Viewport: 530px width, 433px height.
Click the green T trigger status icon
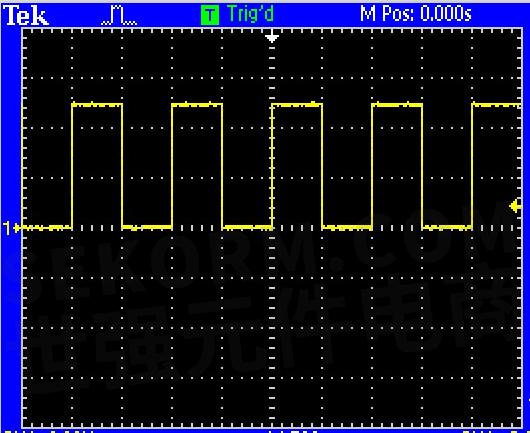coord(210,15)
